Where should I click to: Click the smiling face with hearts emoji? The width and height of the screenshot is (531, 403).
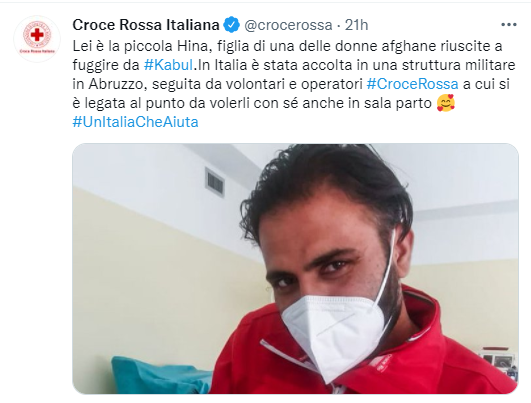tap(446, 103)
